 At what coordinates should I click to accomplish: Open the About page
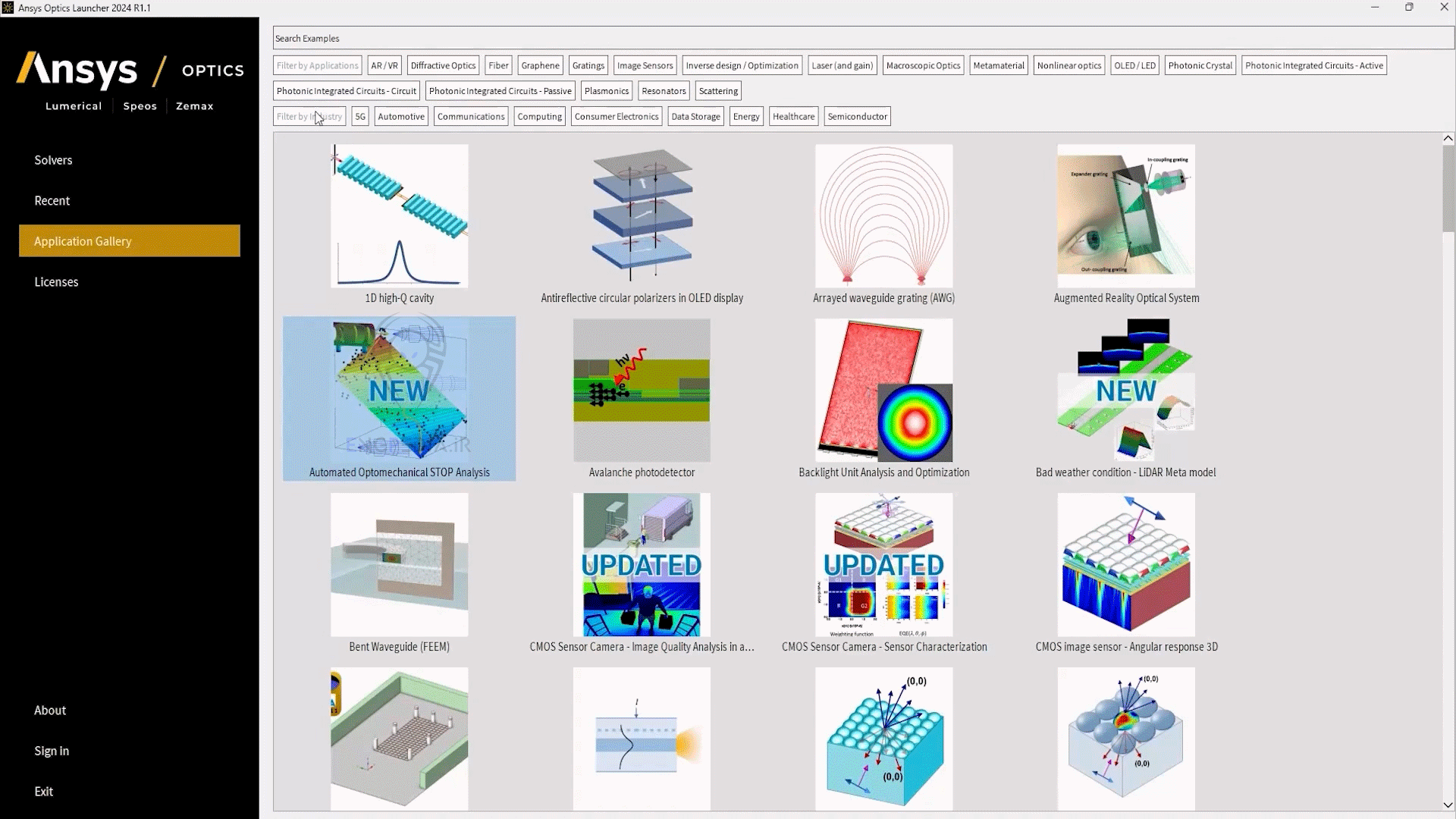[49, 710]
